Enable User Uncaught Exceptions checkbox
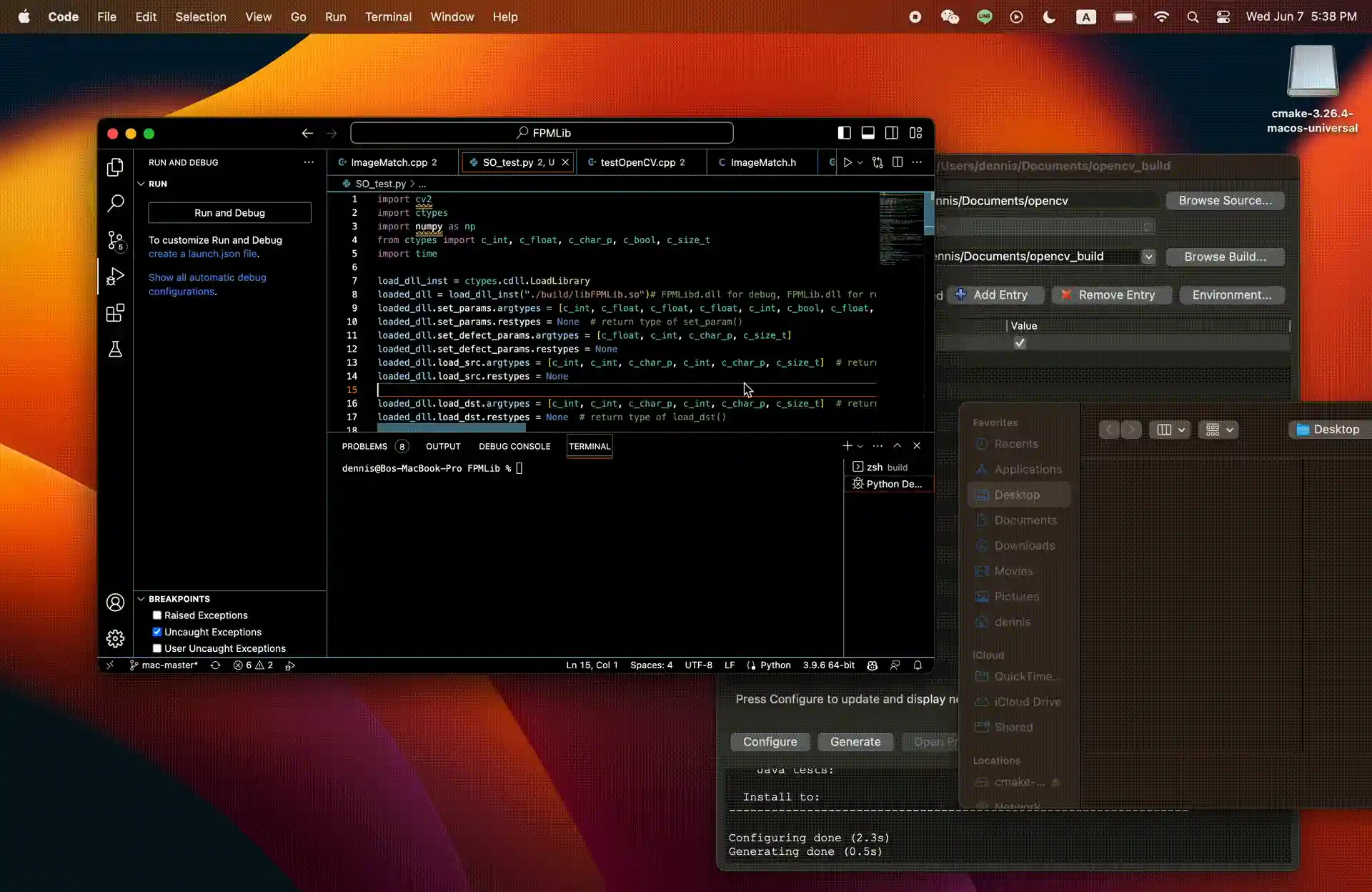1372x892 pixels. tap(157, 648)
